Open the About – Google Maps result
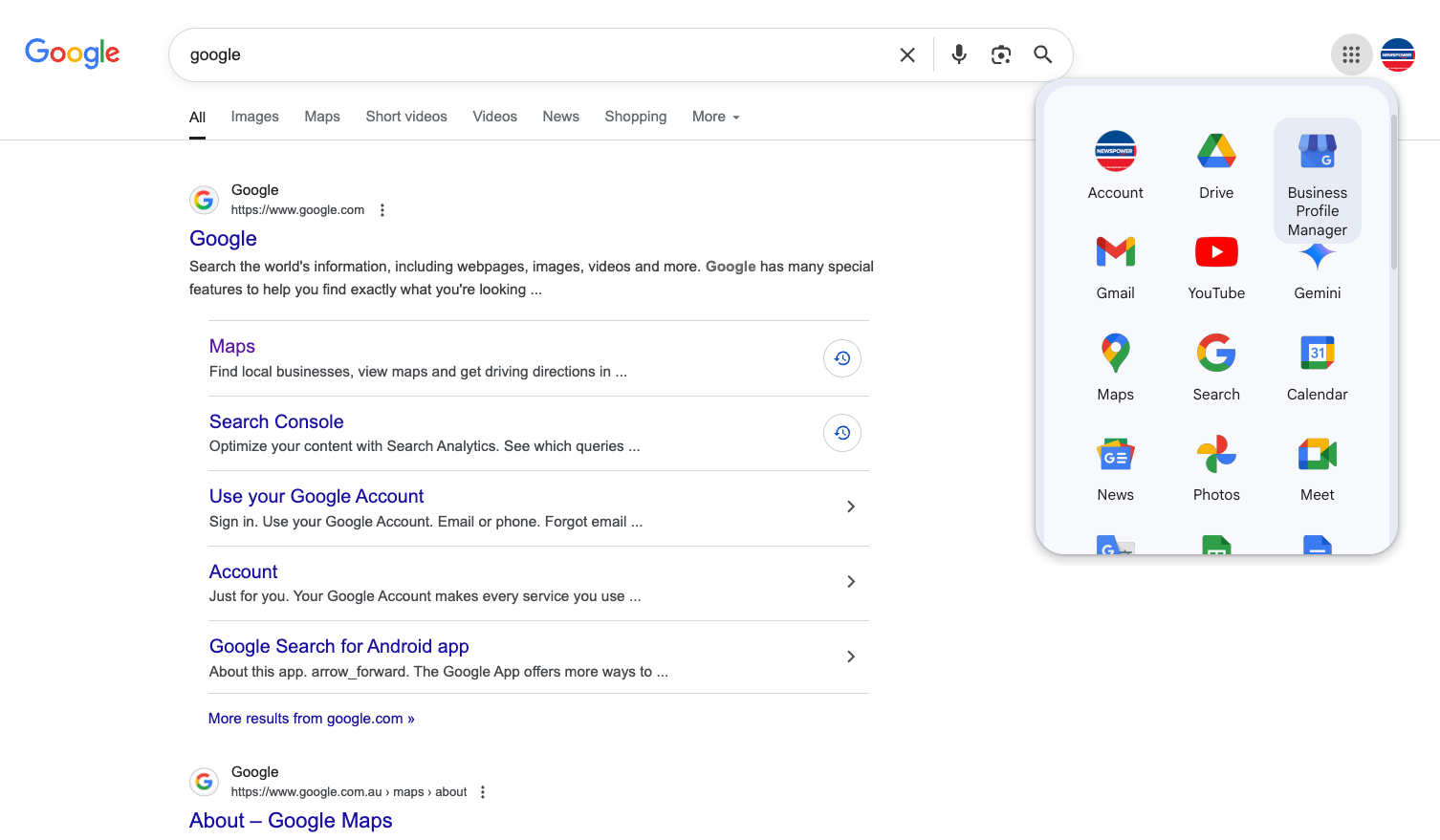The height and width of the screenshot is (840, 1440). coord(291,821)
